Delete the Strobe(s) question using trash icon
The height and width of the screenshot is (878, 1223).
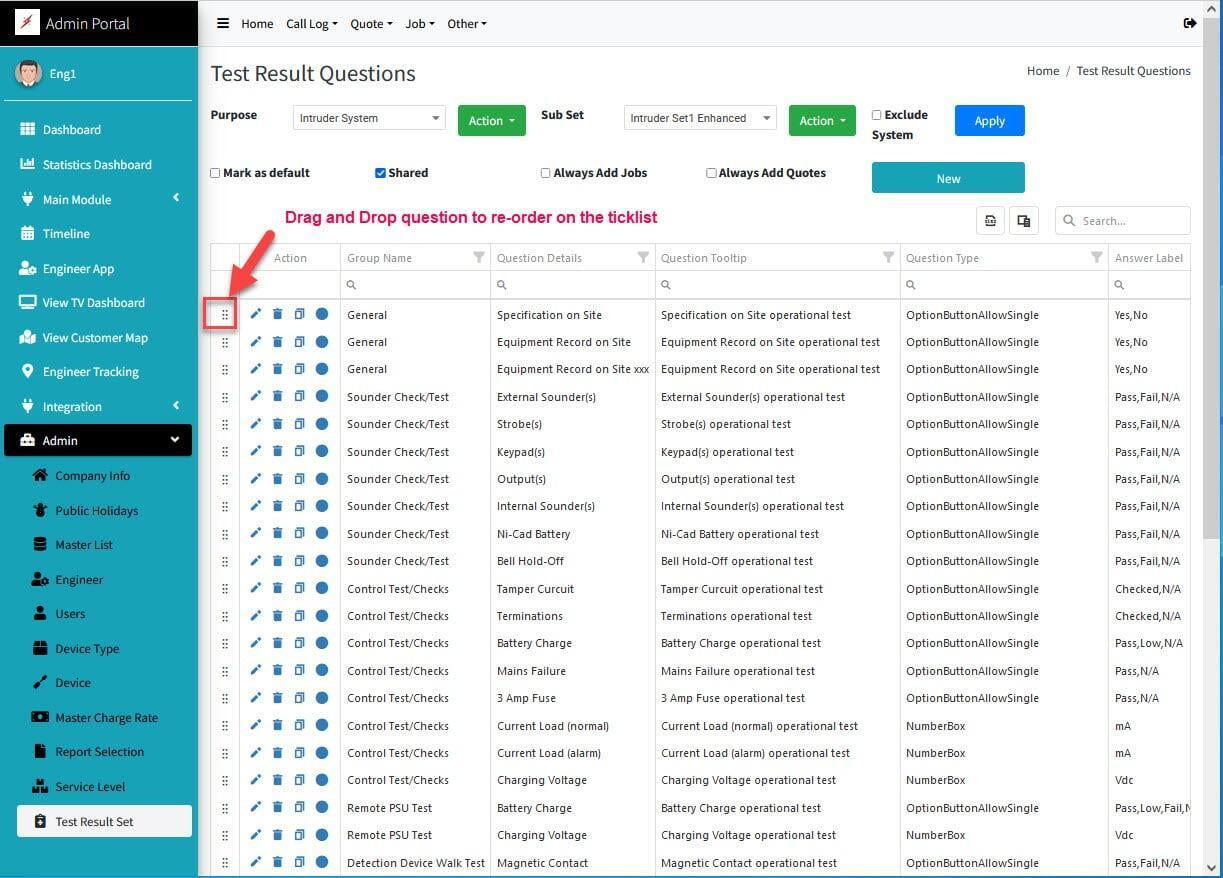[x=278, y=424]
